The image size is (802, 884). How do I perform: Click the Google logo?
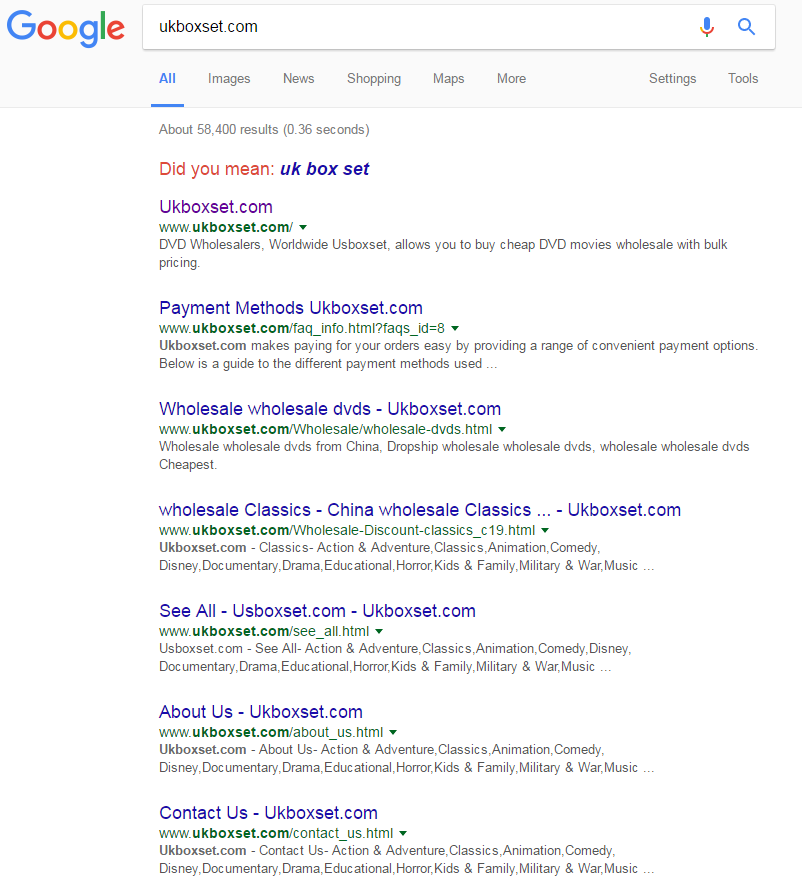[x=65, y=28]
